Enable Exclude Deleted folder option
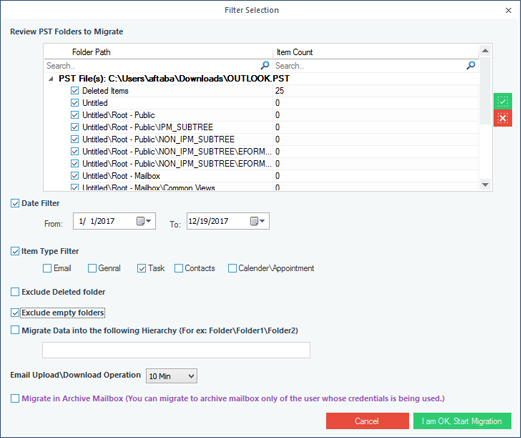 click(x=15, y=292)
